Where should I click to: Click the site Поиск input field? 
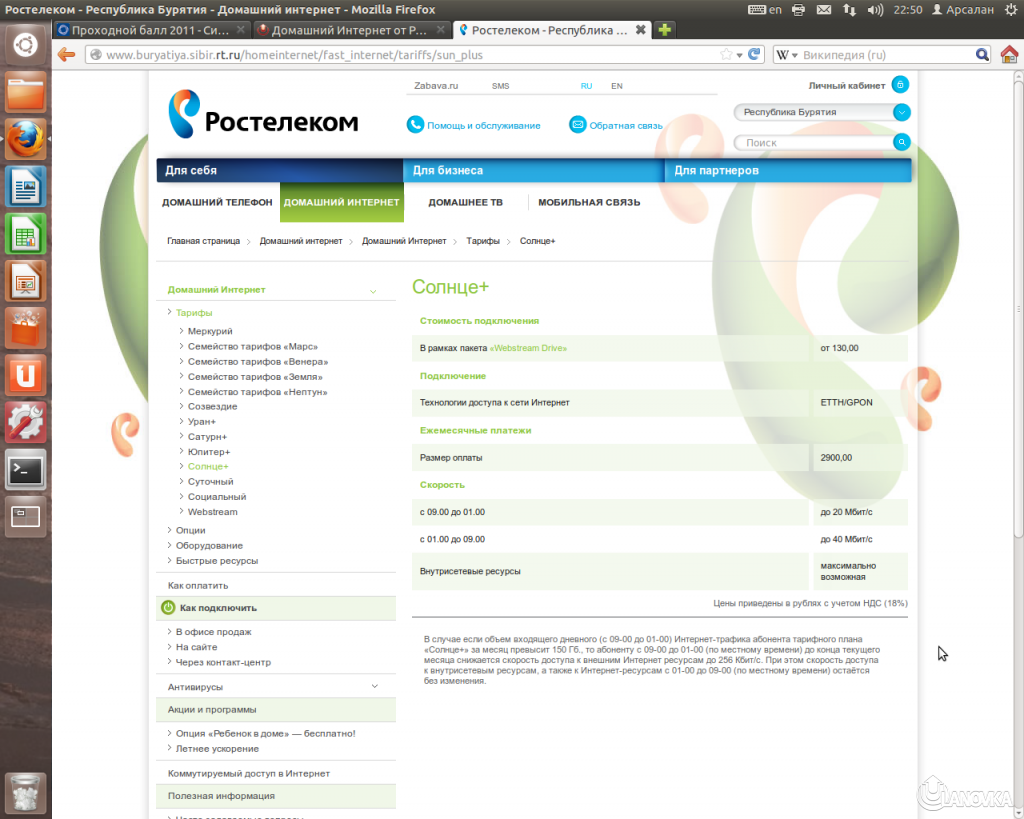pos(813,142)
